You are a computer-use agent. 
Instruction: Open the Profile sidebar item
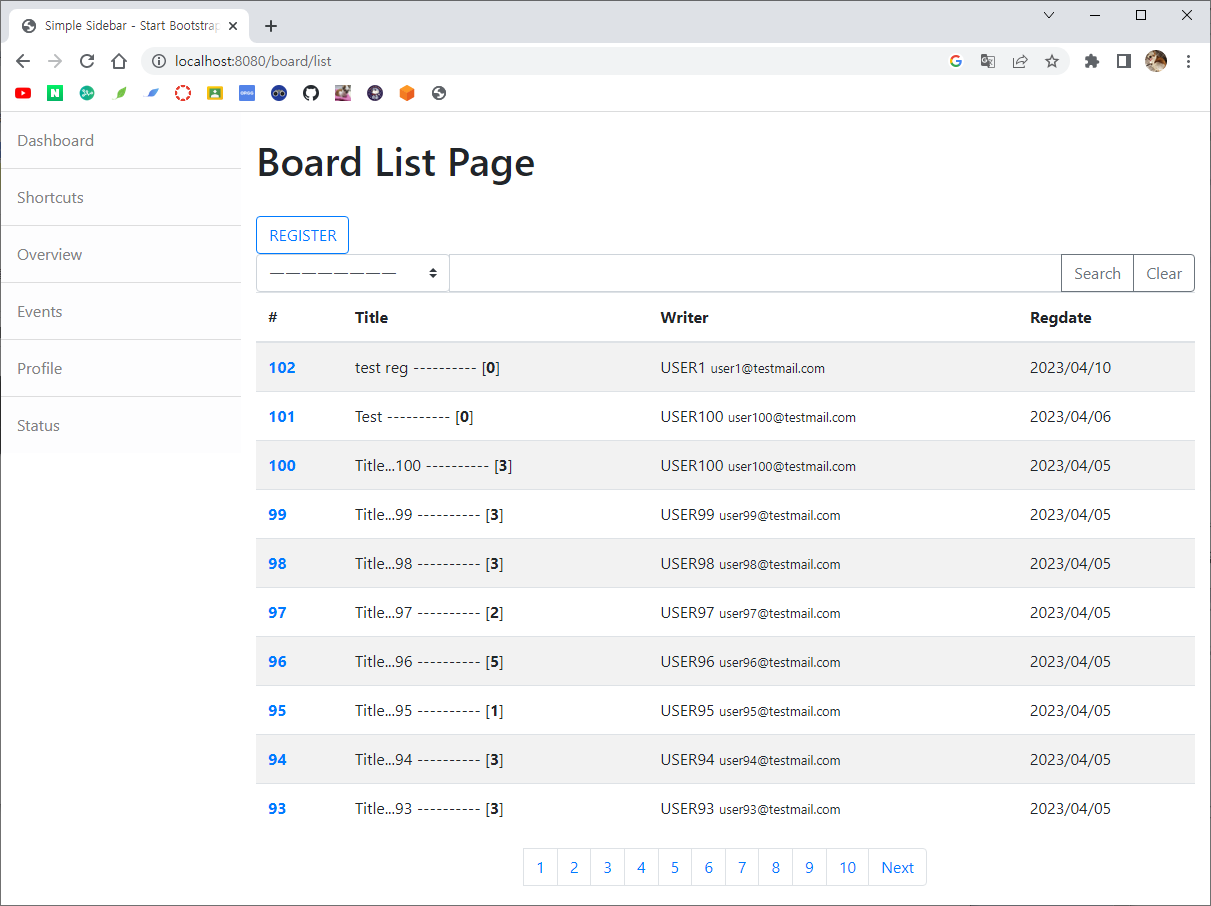pos(40,369)
